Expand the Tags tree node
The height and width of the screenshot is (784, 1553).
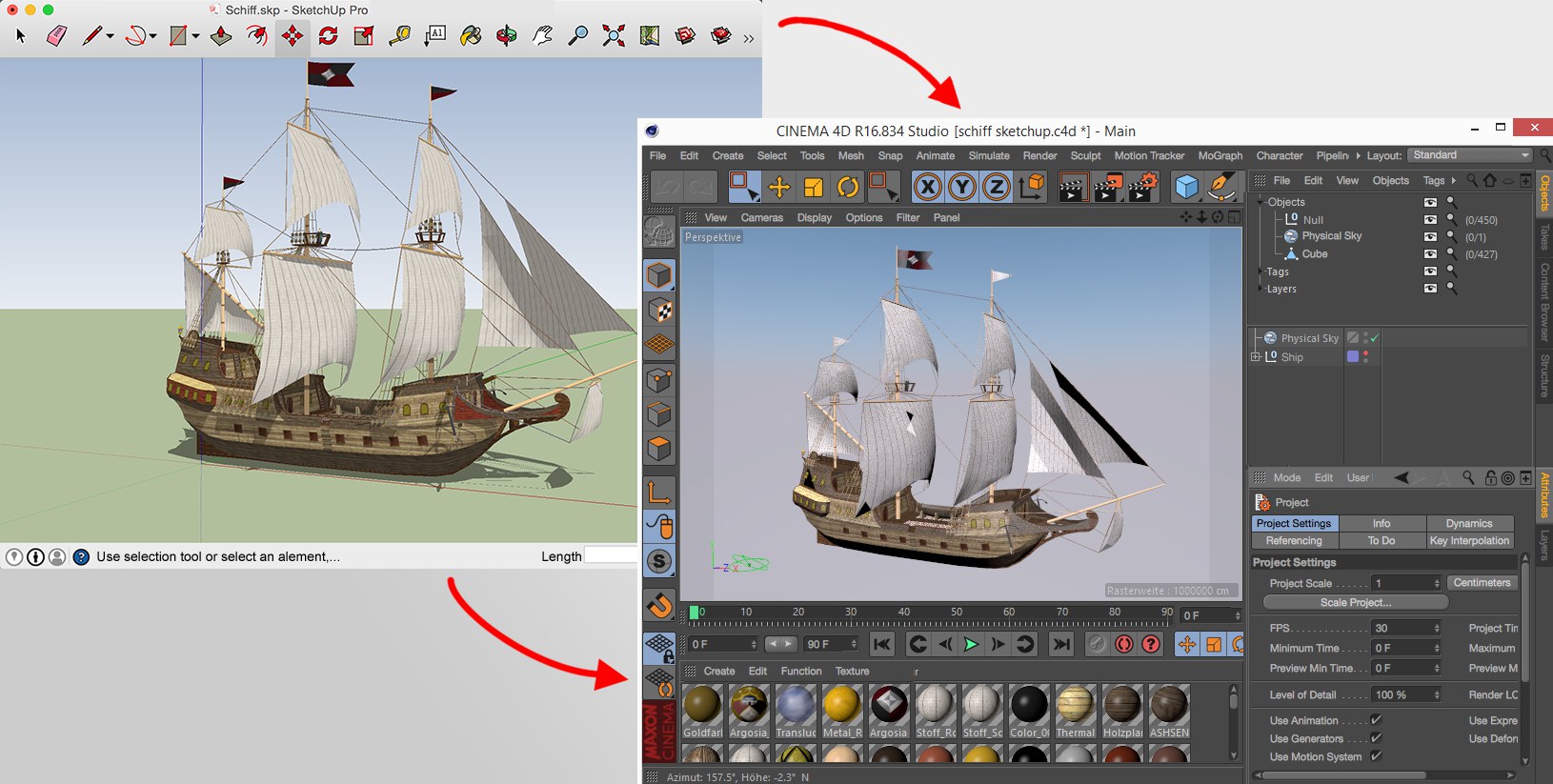coord(1261,272)
